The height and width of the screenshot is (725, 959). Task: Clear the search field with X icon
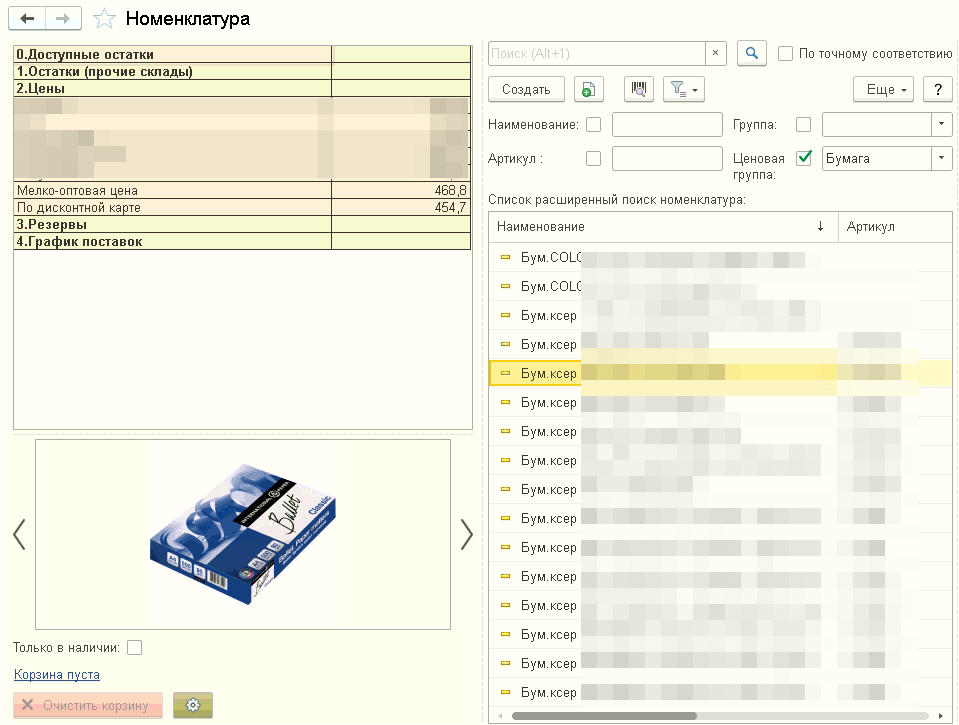(x=716, y=54)
